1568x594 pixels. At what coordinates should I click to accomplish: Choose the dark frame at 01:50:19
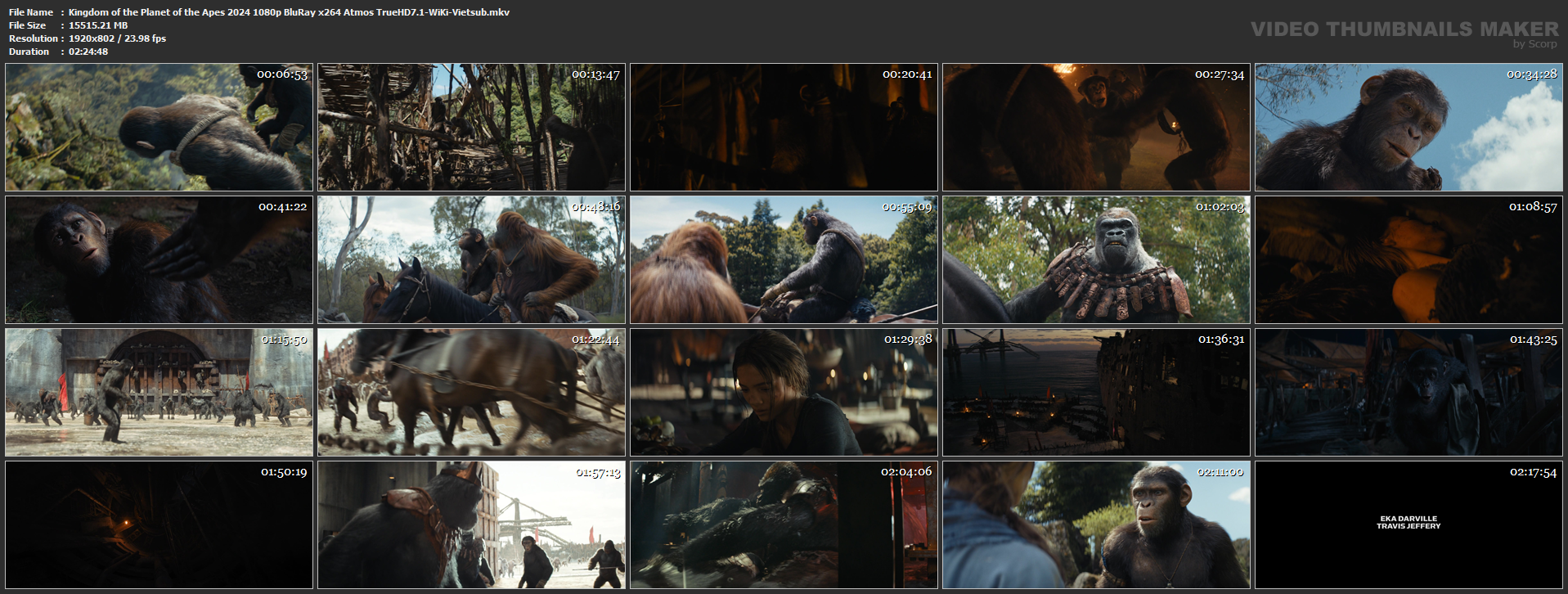[x=159, y=525]
